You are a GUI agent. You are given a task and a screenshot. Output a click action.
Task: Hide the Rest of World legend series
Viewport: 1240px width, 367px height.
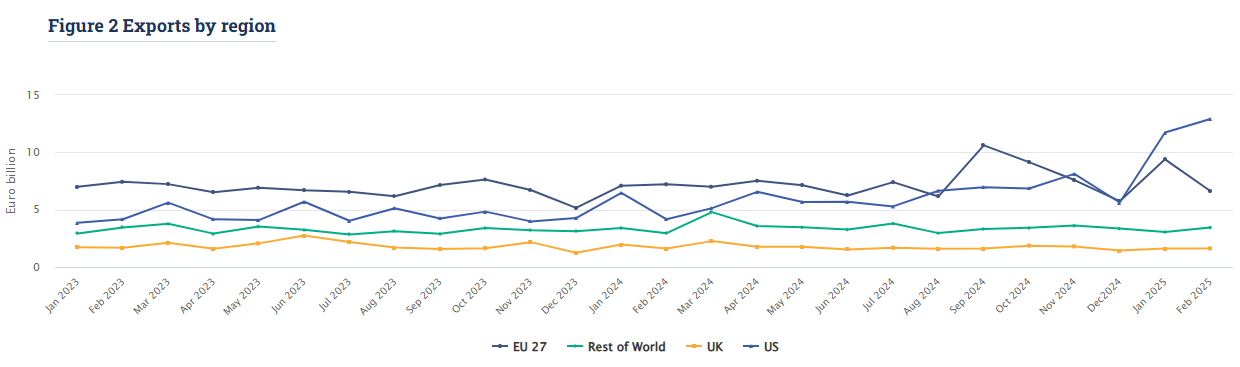coord(616,347)
